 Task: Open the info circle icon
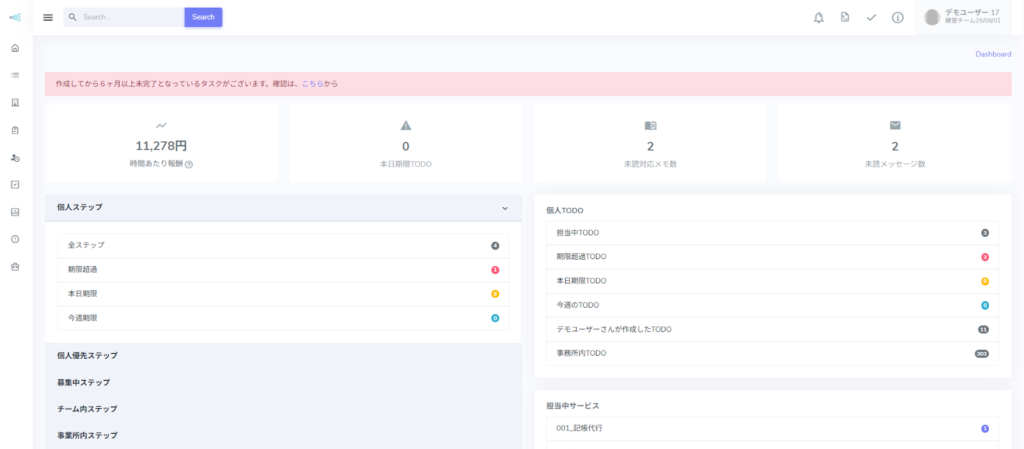(x=897, y=17)
